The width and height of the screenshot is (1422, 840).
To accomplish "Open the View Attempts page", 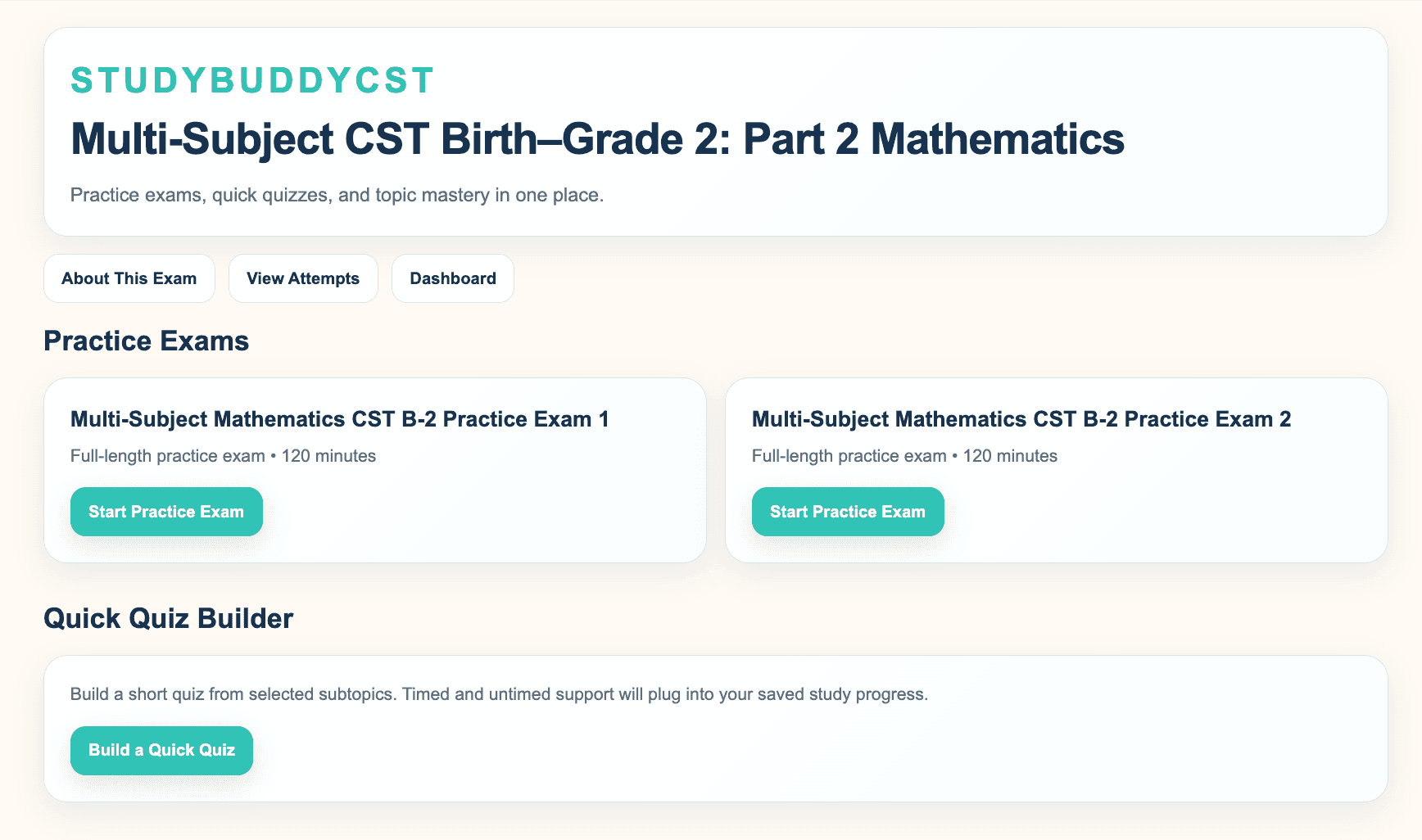I will pos(302,278).
